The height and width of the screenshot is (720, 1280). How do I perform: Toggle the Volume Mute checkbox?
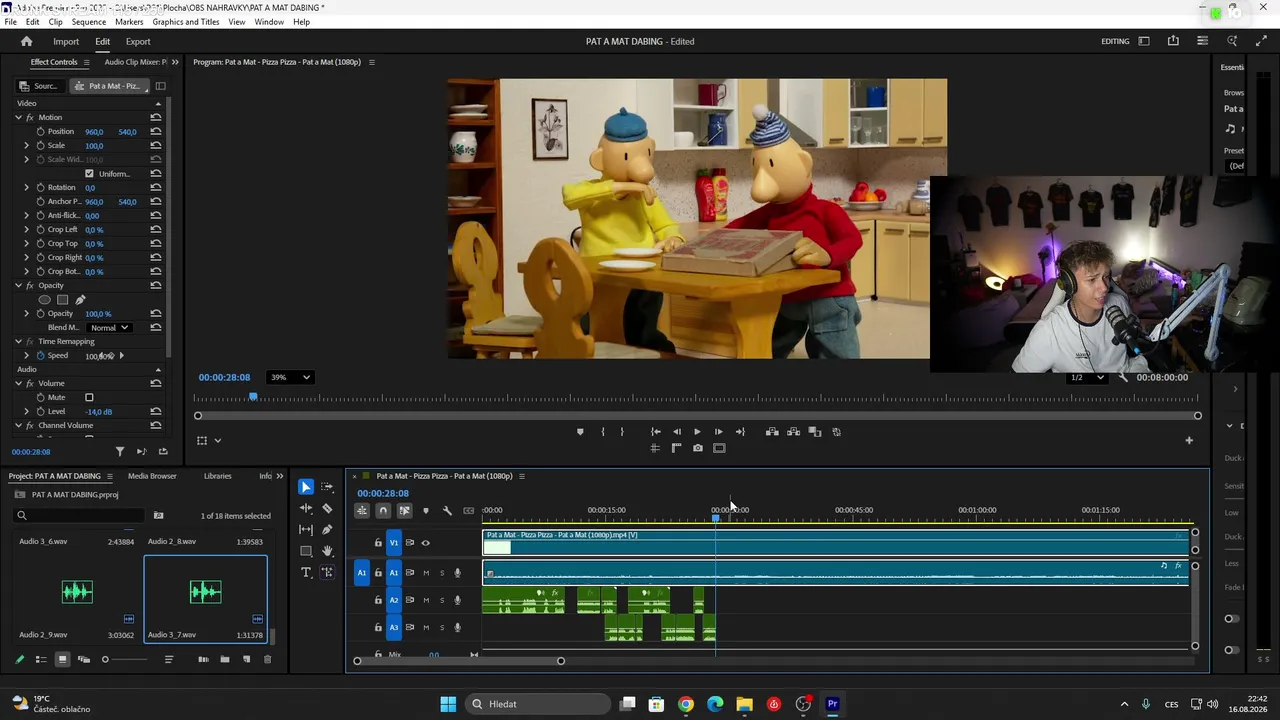(x=89, y=398)
